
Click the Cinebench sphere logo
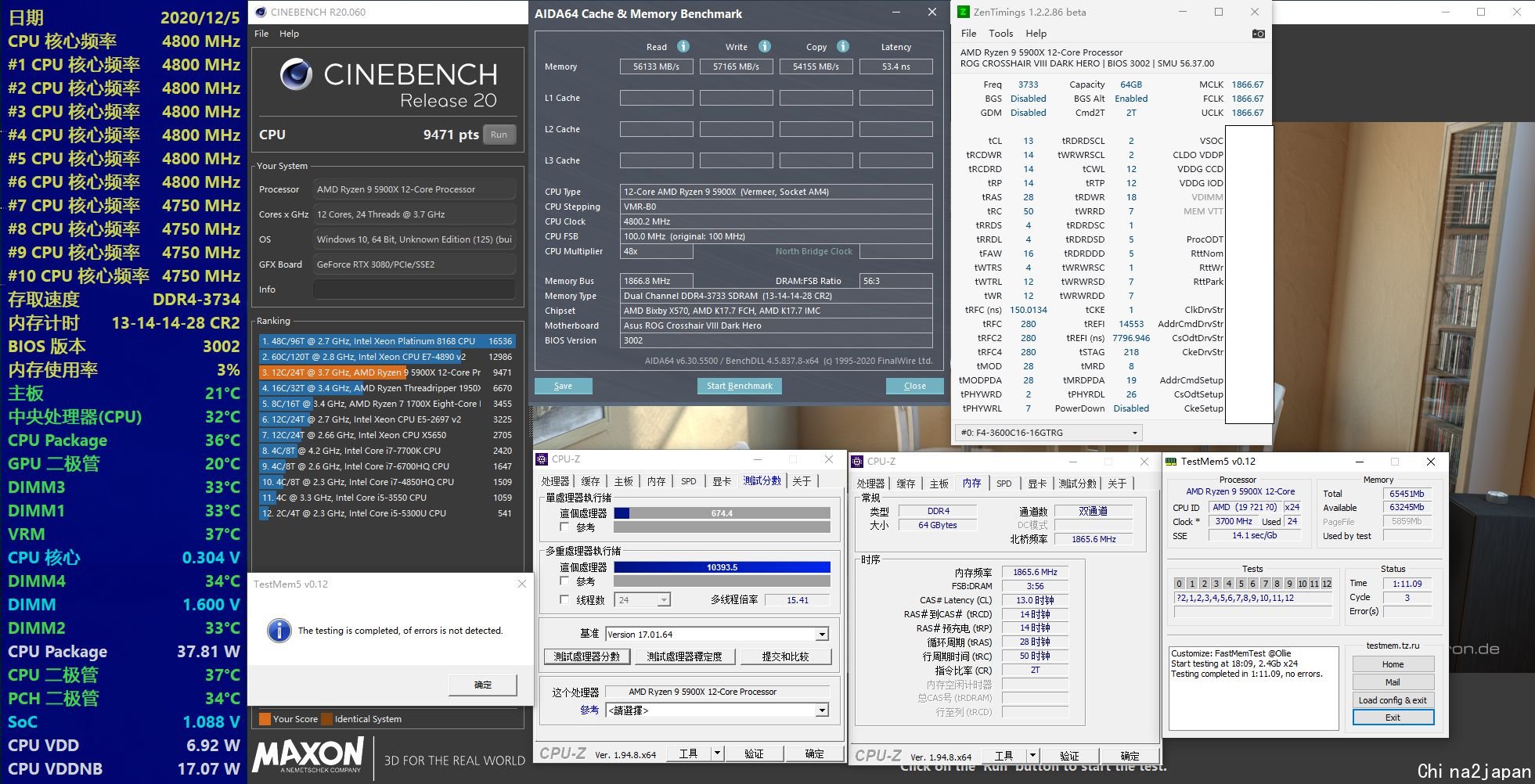click(x=297, y=74)
